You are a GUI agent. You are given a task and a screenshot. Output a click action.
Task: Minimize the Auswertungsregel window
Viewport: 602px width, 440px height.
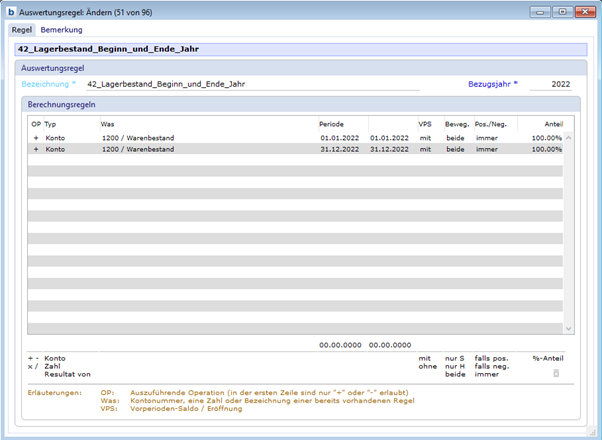click(543, 11)
